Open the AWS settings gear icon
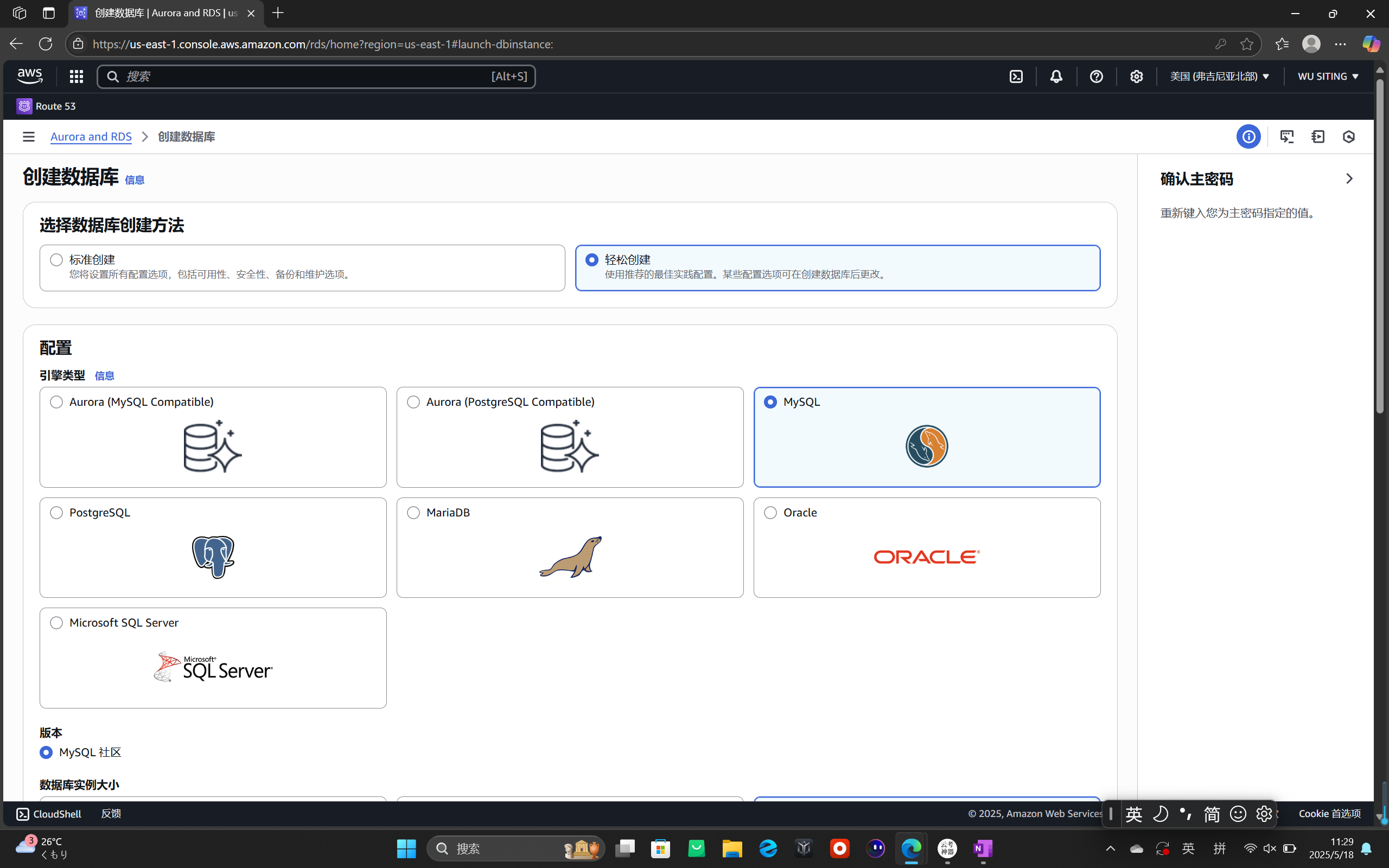 pyautogui.click(x=1137, y=76)
